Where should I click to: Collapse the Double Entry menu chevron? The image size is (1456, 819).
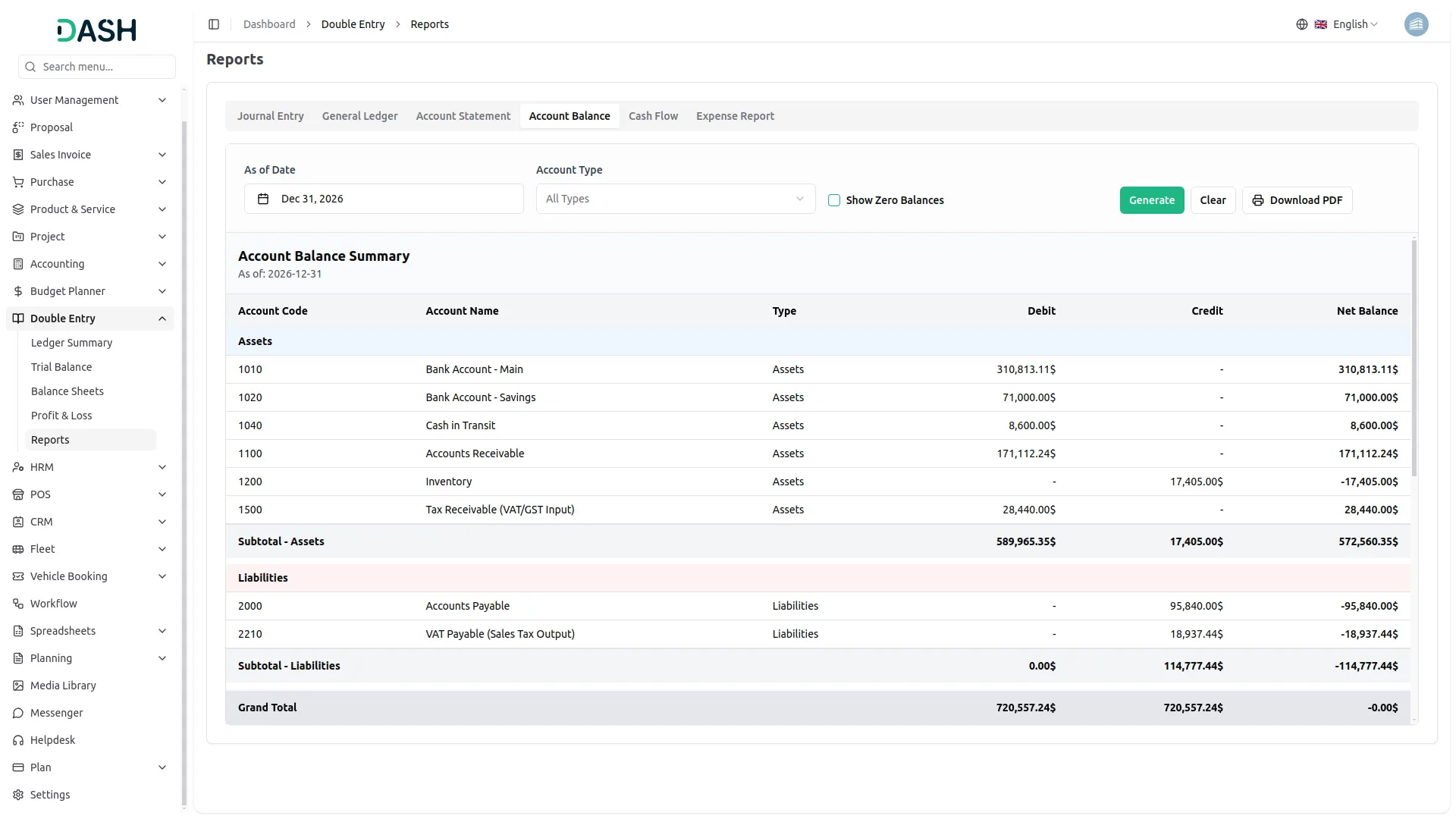[x=162, y=318]
